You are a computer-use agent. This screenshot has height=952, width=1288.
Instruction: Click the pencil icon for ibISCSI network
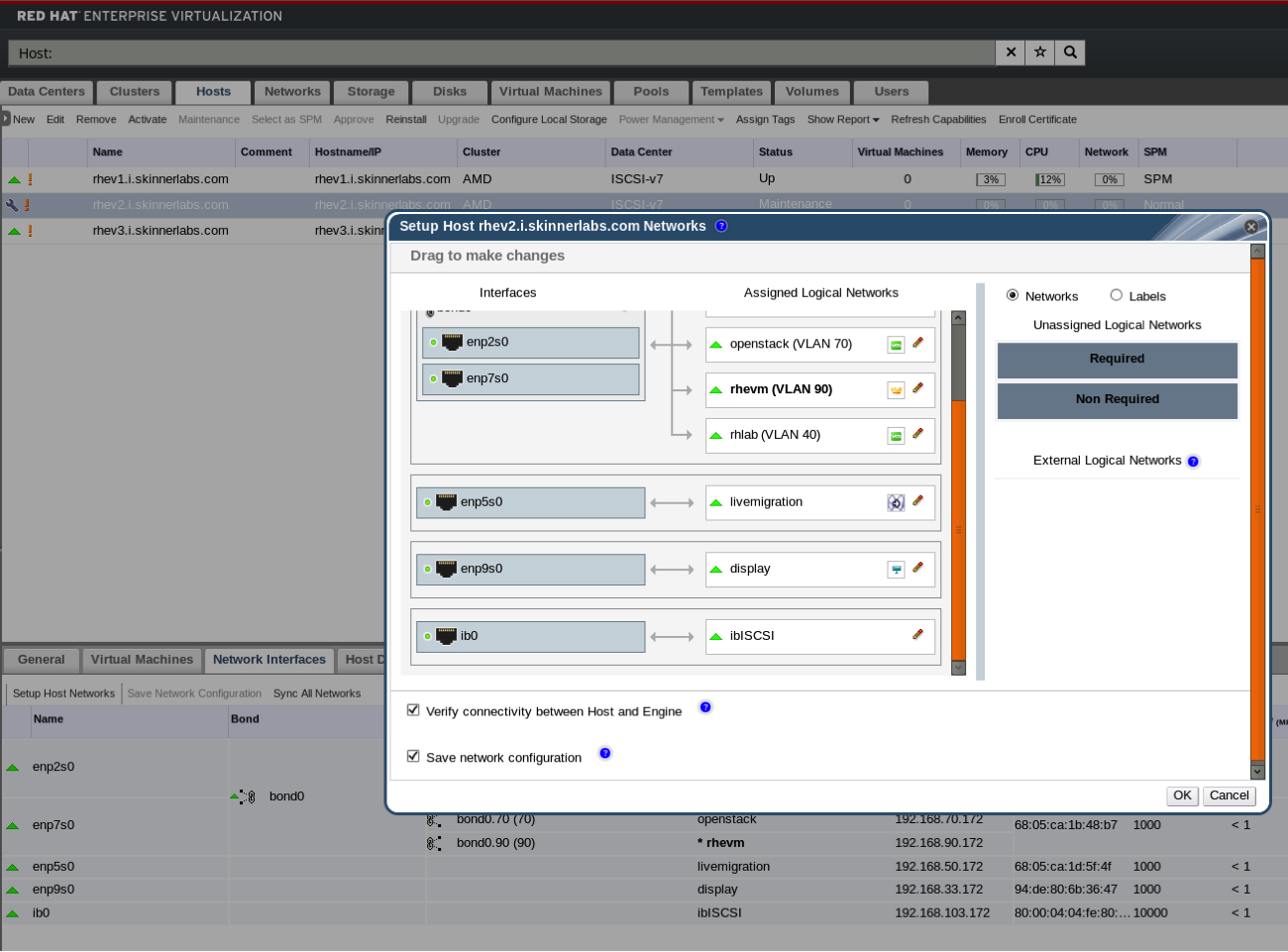pos(917,635)
